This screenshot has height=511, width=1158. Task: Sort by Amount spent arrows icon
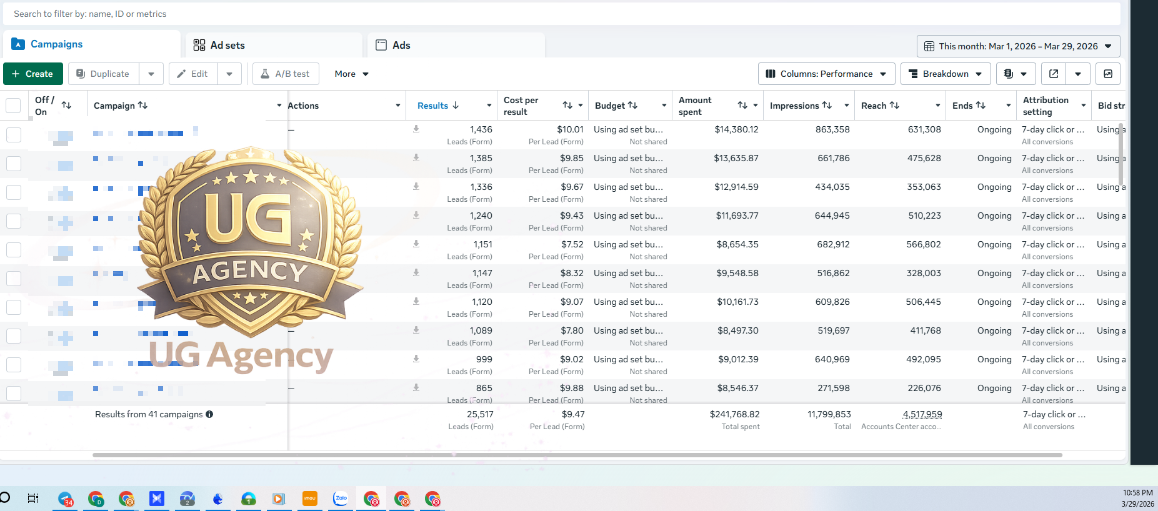click(743, 106)
